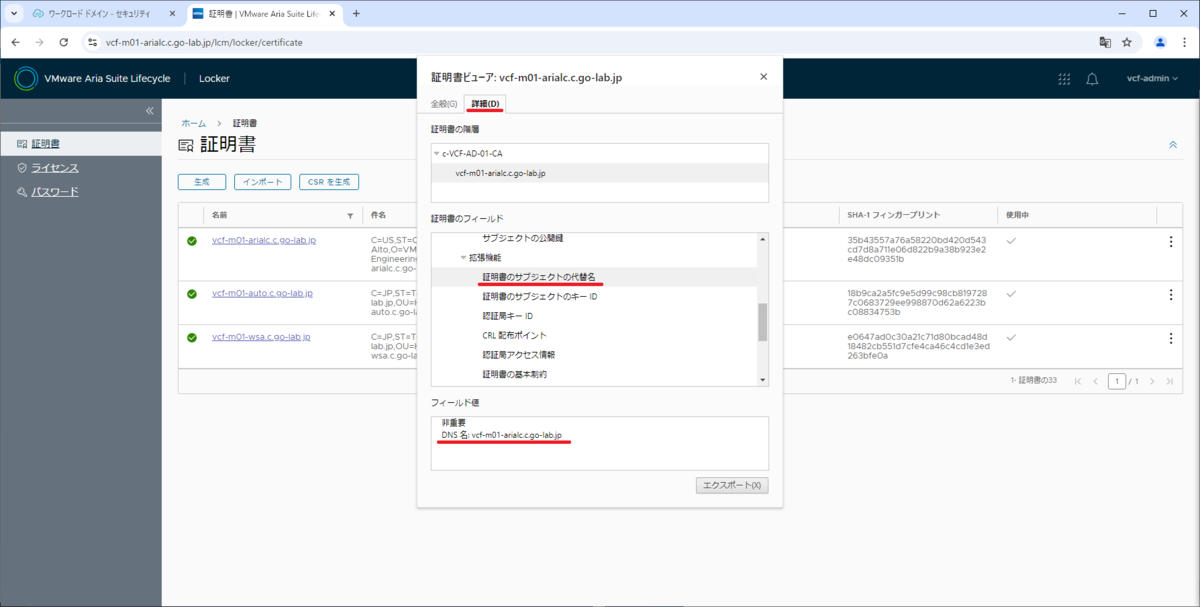
Task: Collapse the c-VCF-AD-01-CA hierarchy node
Action: pyautogui.click(x=437, y=154)
